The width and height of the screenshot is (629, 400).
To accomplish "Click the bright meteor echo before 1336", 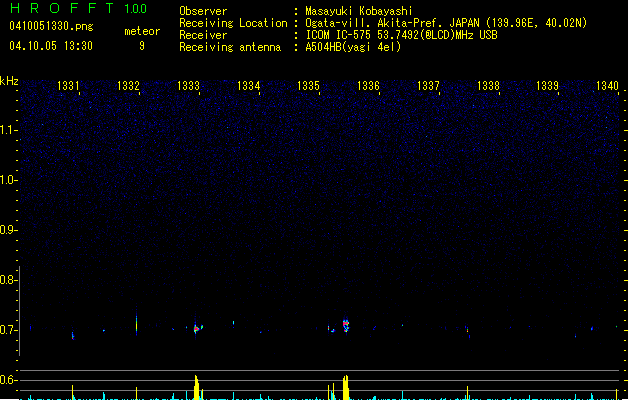I will tap(346, 325).
